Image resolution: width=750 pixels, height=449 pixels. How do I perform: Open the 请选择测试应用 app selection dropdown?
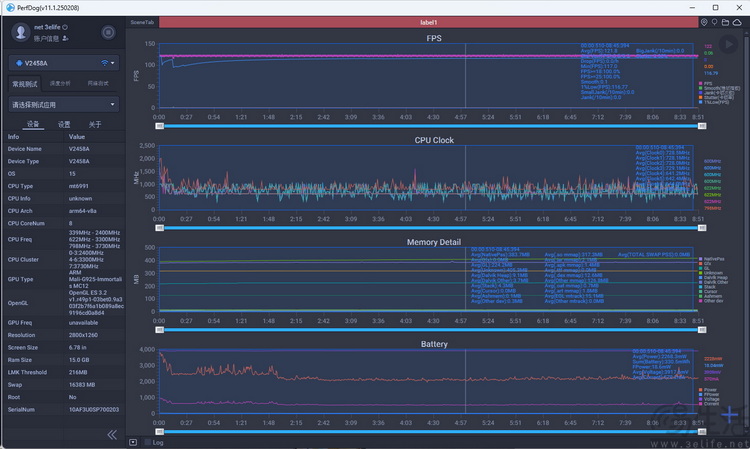pyautogui.click(x=64, y=104)
